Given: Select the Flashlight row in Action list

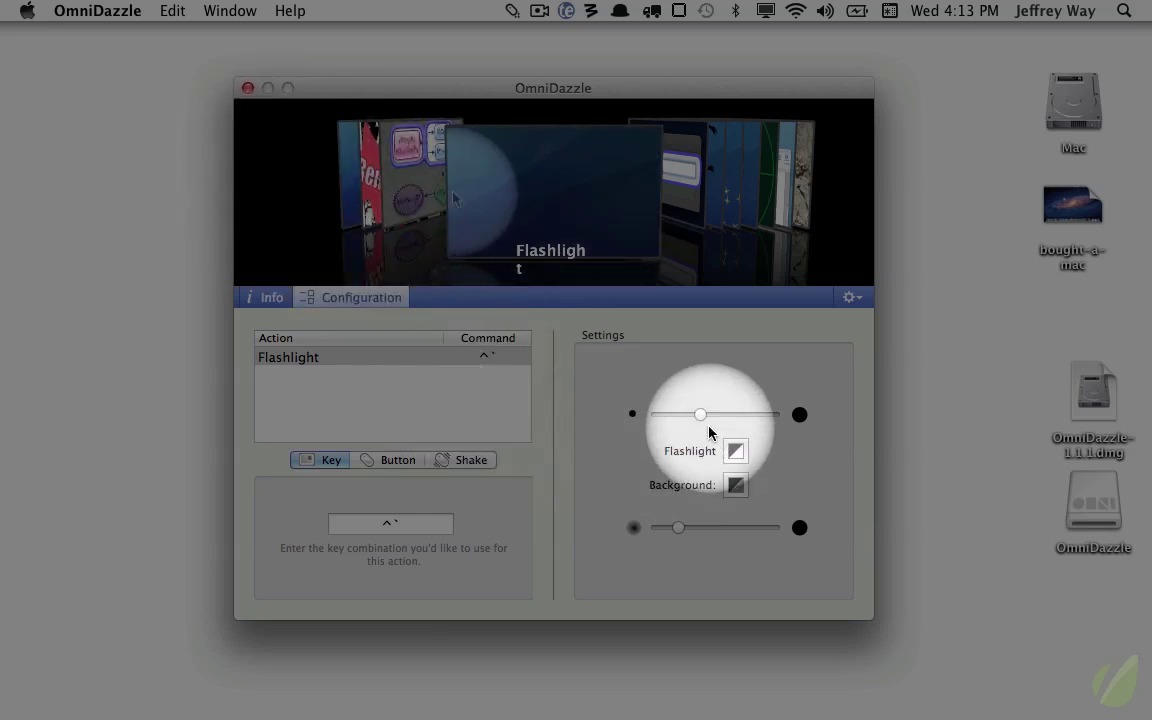Looking at the screenshot, I should (393, 357).
